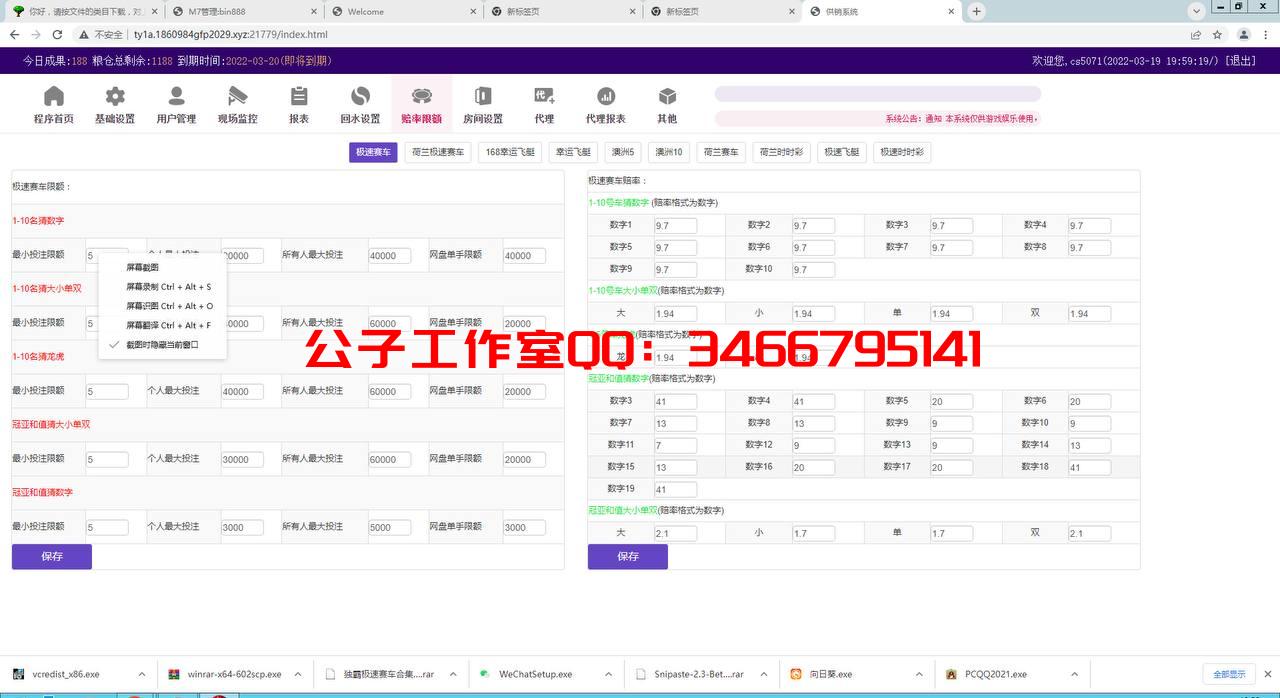The width and height of the screenshot is (1280, 698).
Task: Click the 不安全 site warning icon
Action: pos(84,34)
